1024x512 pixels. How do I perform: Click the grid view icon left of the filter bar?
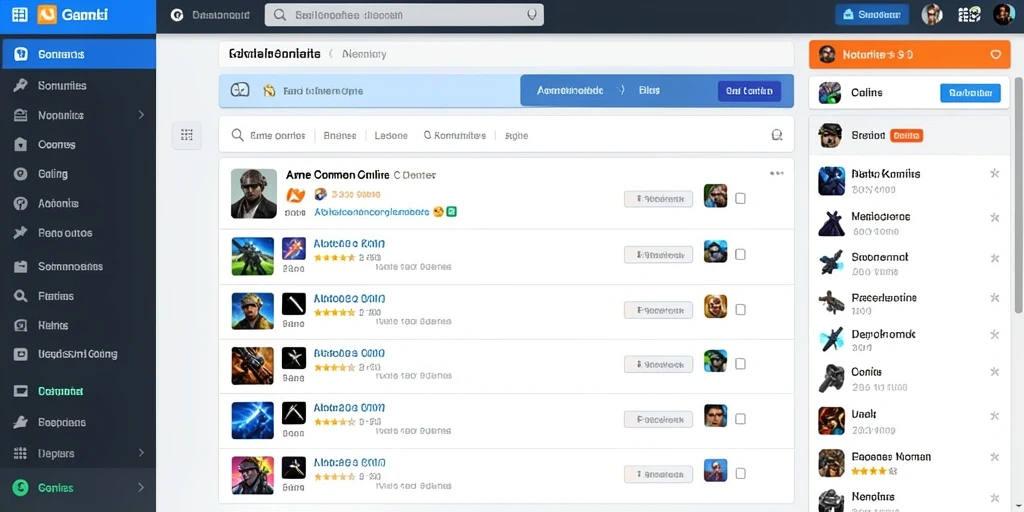(187, 135)
